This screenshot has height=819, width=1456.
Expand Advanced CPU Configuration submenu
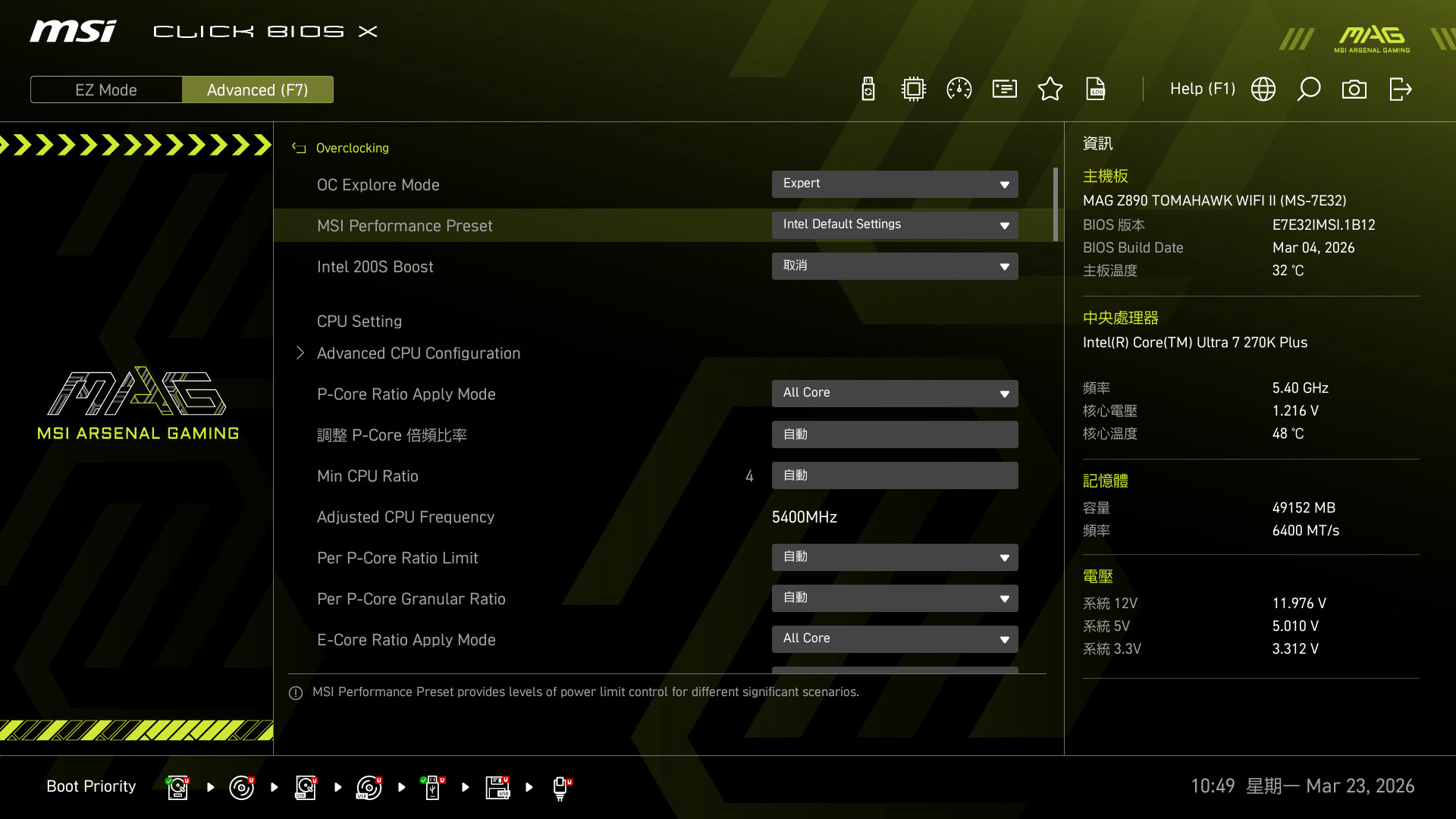click(x=418, y=353)
